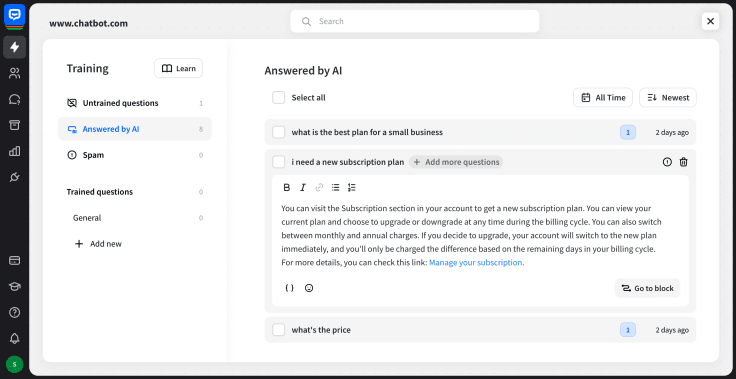The height and width of the screenshot is (379, 736).
Task: Click the green user avatar
Action: pyautogui.click(x=15, y=364)
